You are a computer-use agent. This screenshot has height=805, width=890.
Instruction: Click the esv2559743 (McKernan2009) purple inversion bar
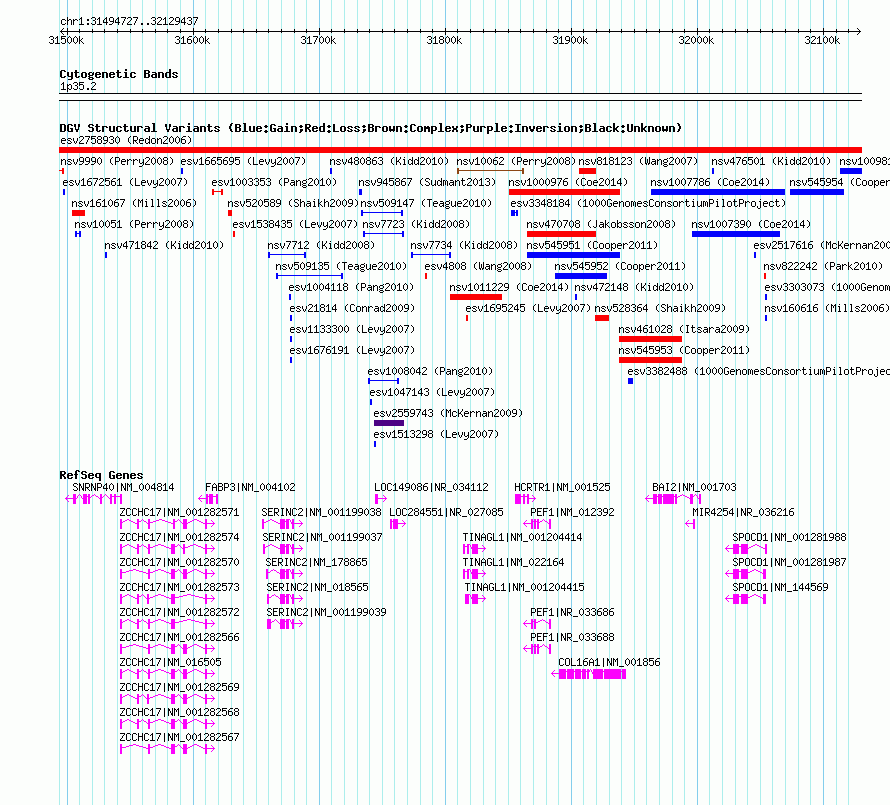point(389,423)
